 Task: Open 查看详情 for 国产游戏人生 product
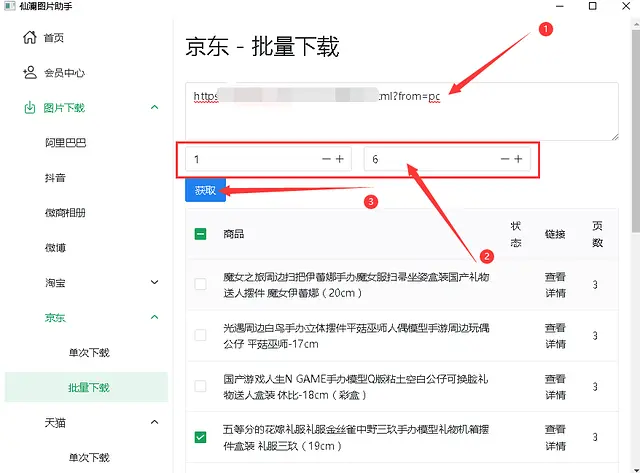[x=555, y=387]
